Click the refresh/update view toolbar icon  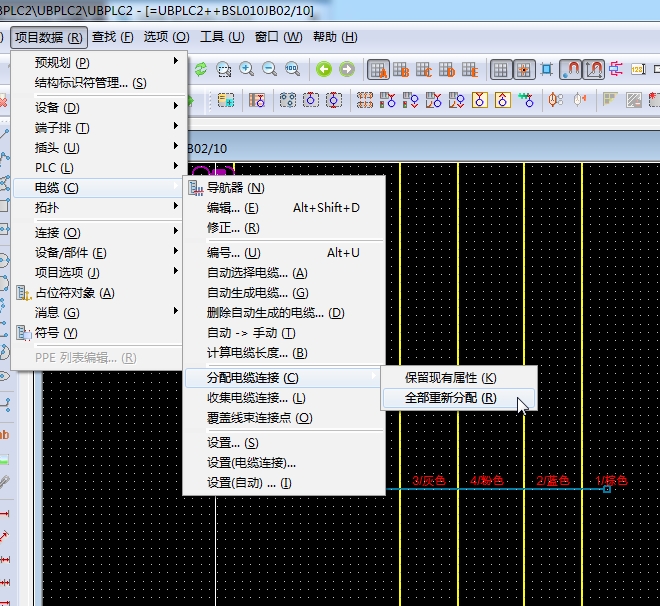[201, 69]
